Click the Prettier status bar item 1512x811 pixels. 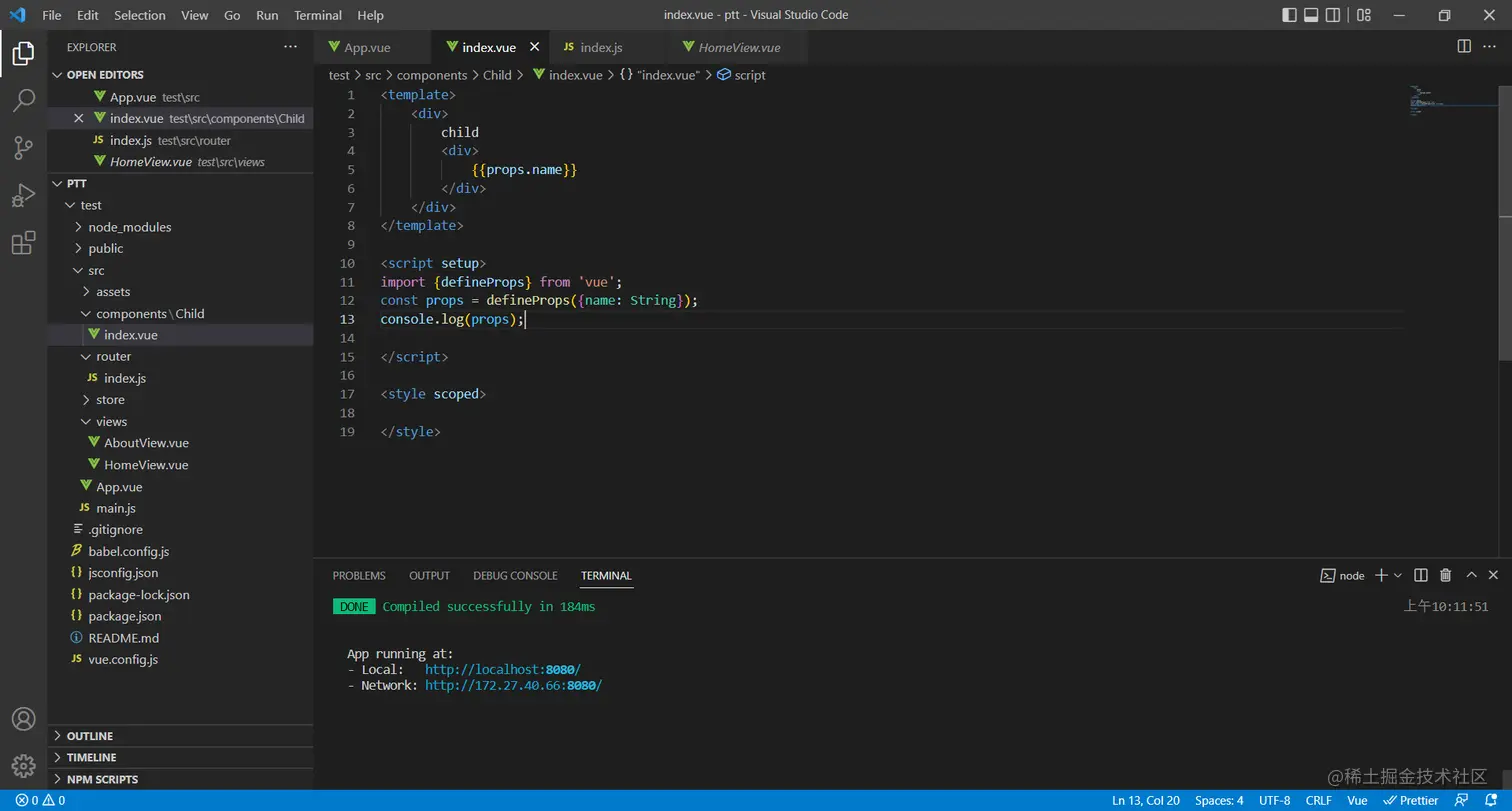pos(1410,800)
